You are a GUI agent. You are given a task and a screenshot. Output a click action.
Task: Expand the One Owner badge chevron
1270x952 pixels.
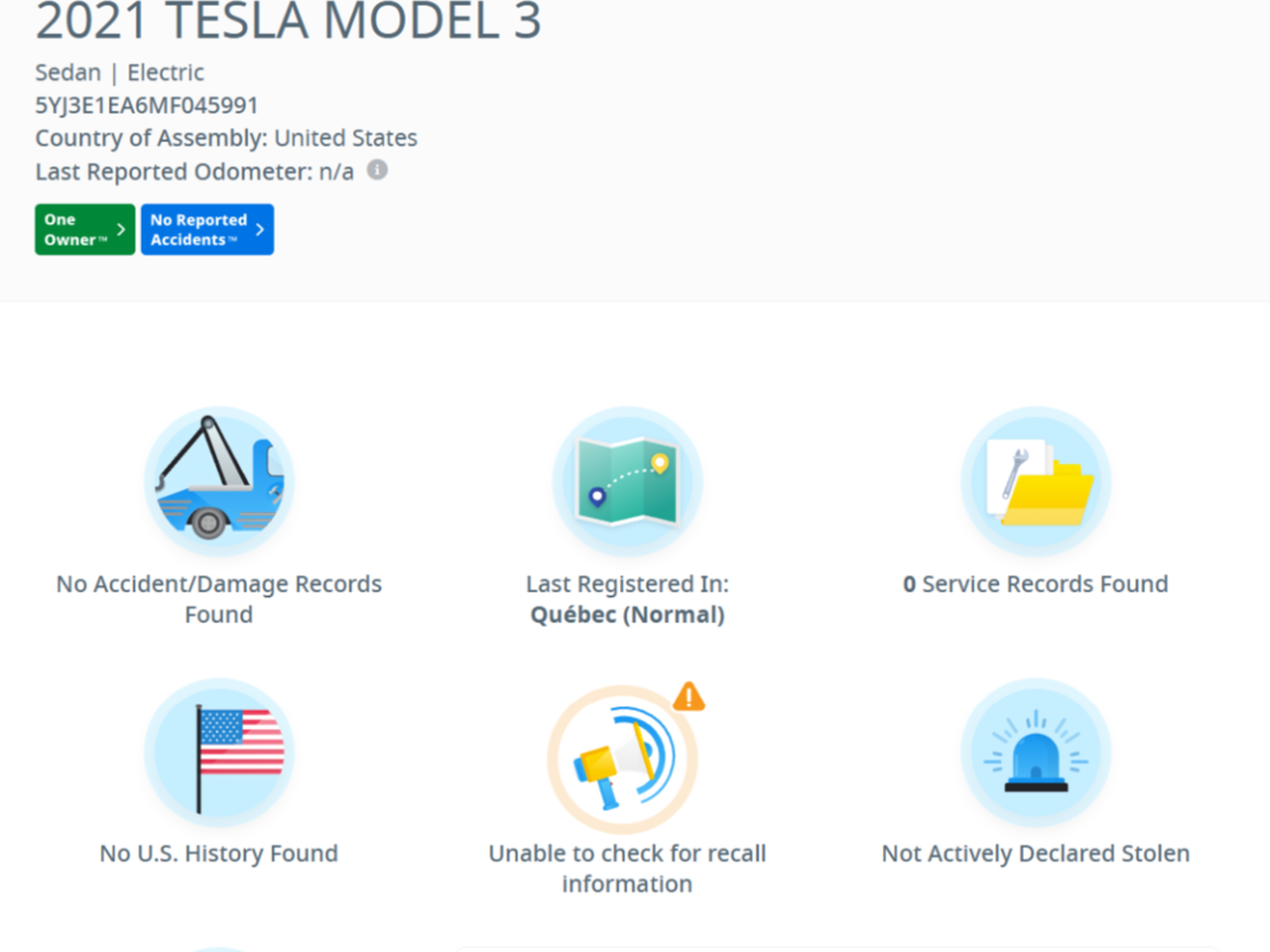coord(121,230)
